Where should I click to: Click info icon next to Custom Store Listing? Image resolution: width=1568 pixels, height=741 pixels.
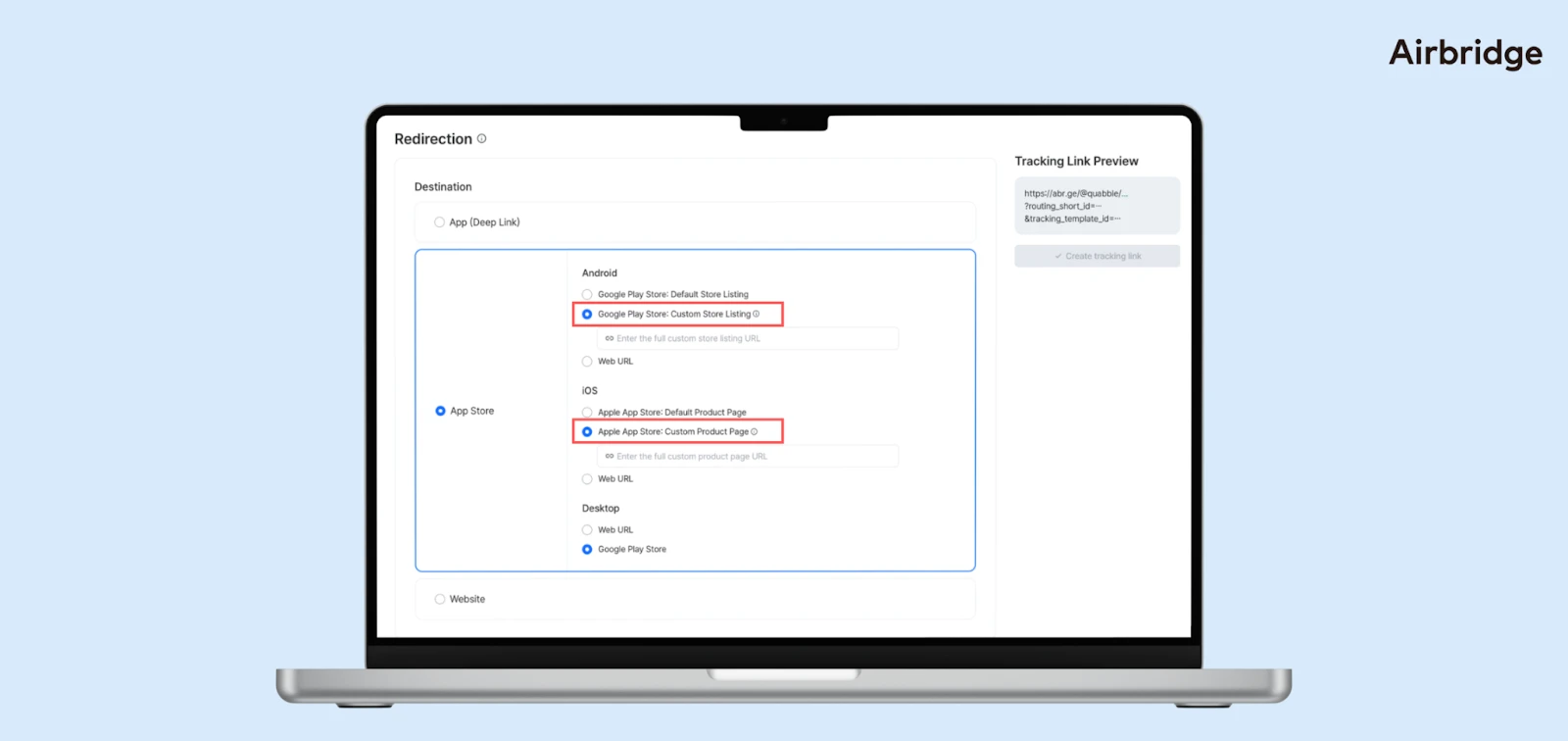click(757, 315)
